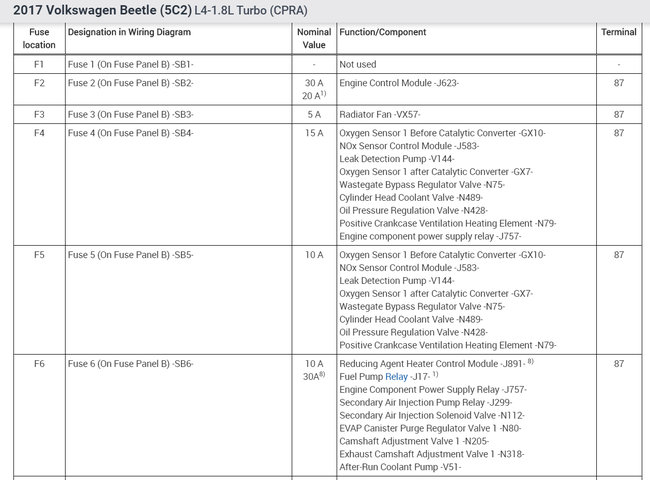
Task: Click EVAP Canister Purge Regulator Valve 1 -N80-
Action: pyautogui.click(x=430, y=428)
